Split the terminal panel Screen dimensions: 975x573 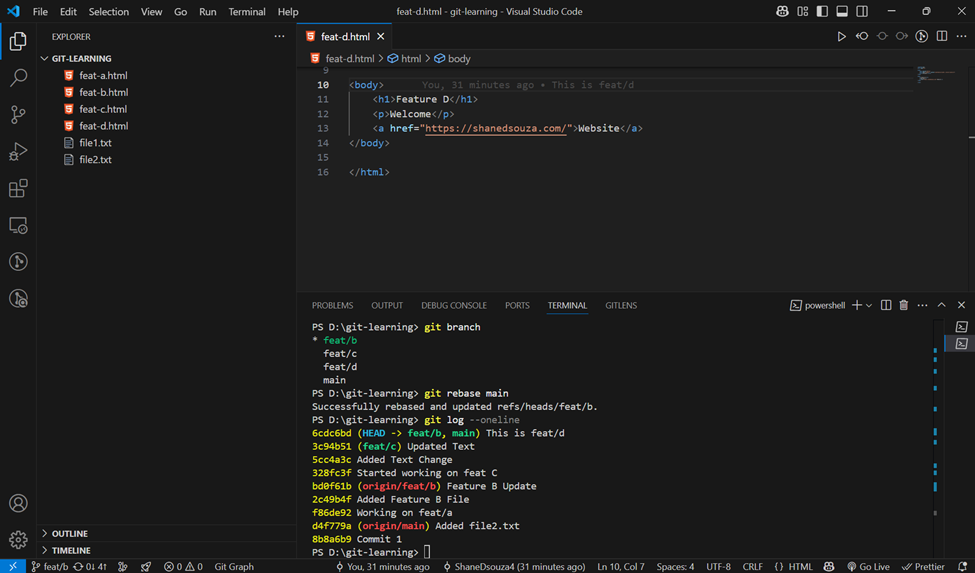tap(886, 305)
